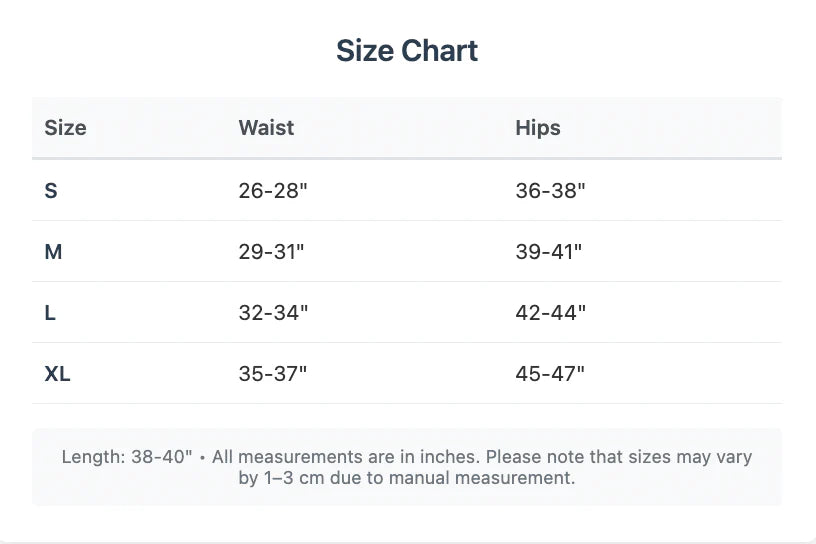
Task: Select the Hips column header
Action: point(538,128)
